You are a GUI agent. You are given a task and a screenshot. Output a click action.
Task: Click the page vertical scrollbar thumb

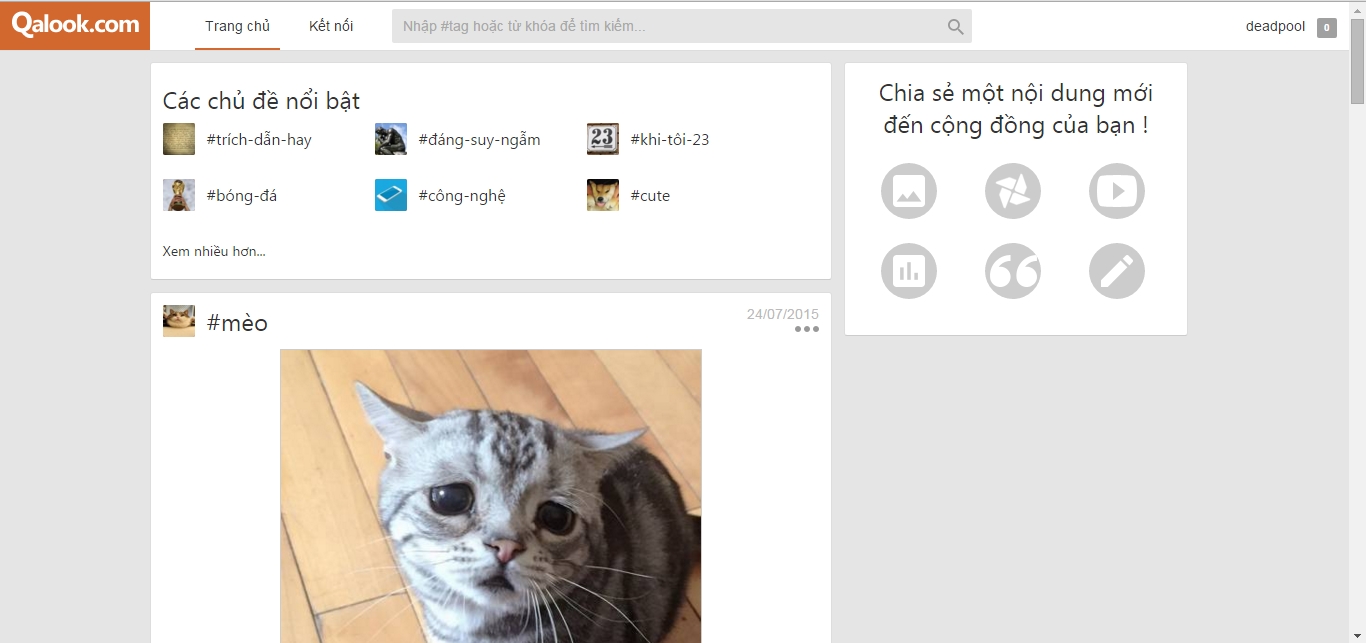pyautogui.click(x=1357, y=60)
